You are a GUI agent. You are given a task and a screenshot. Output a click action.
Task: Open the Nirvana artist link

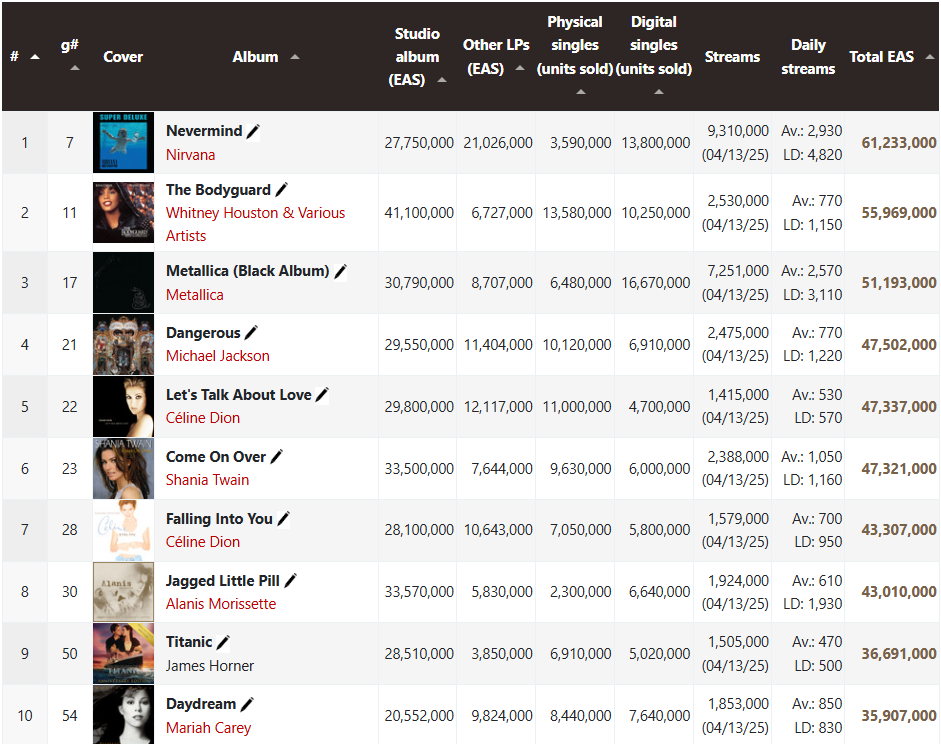pos(190,155)
